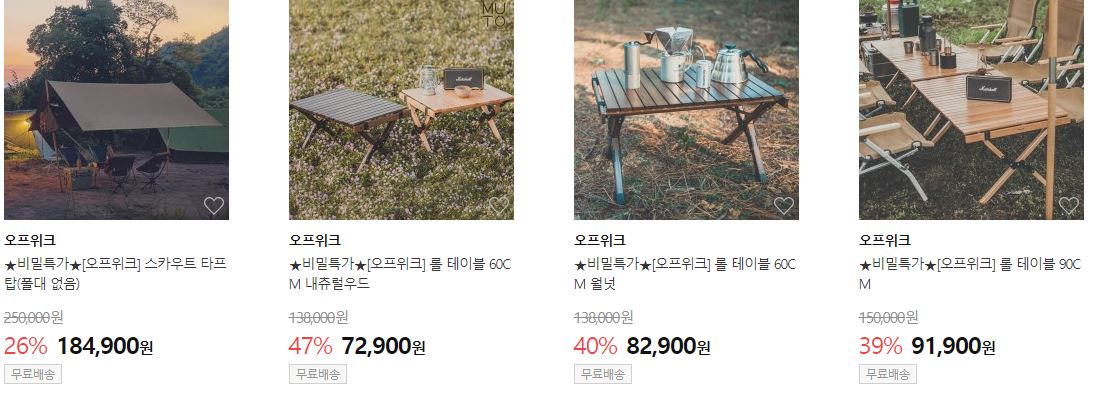Open the 90CM roll table product image
This screenshot has width=1100, height=407.
[x=971, y=109]
